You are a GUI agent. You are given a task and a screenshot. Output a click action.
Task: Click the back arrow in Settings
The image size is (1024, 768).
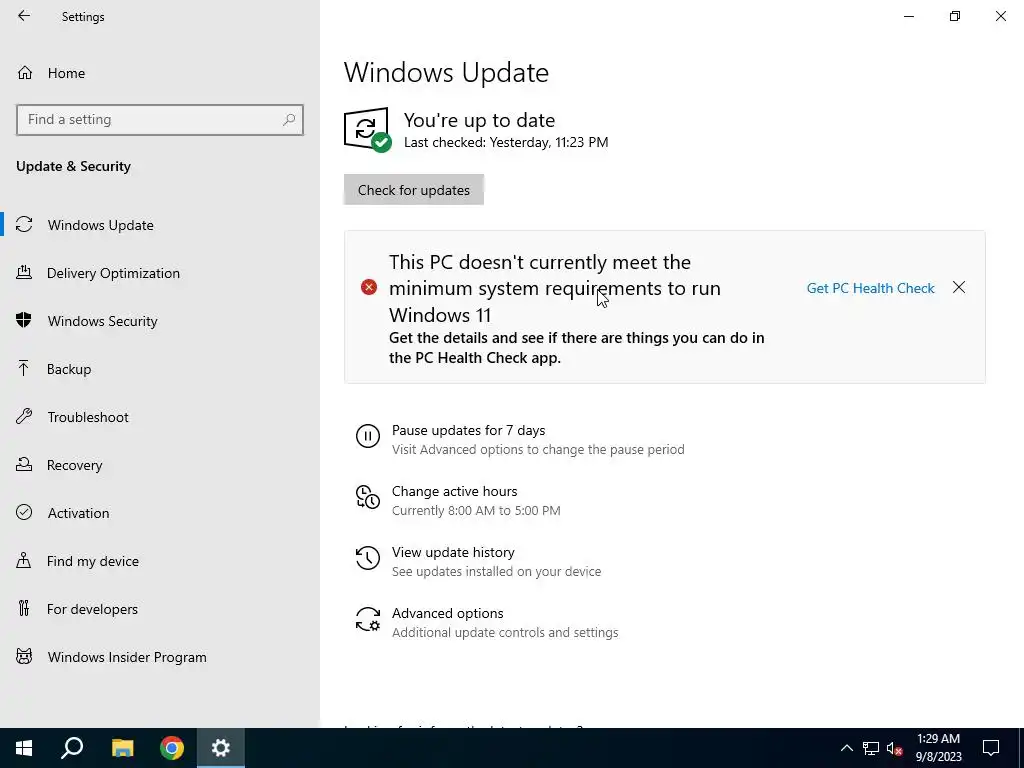24,16
